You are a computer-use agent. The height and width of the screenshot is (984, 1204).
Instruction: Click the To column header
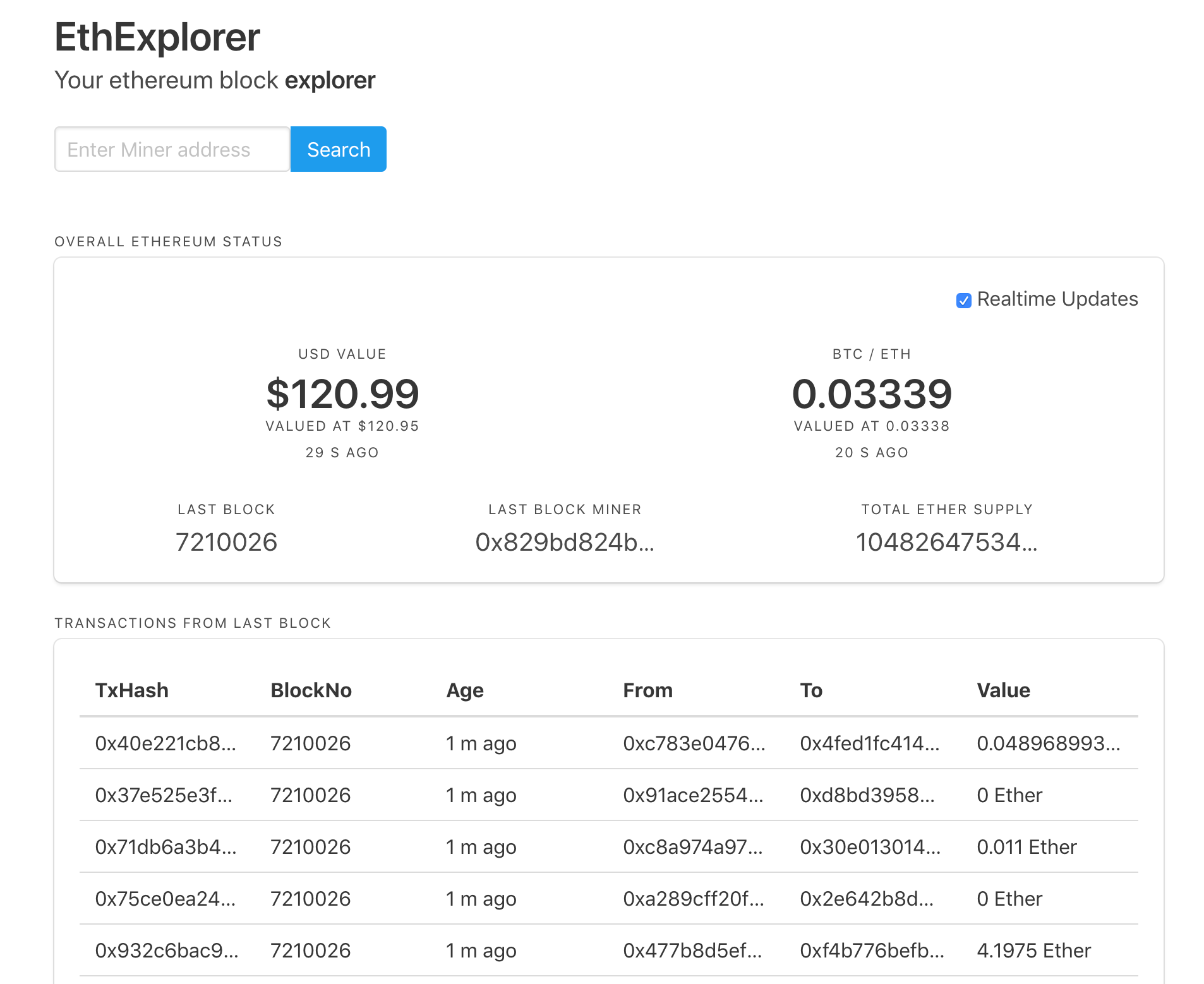[811, 690]
